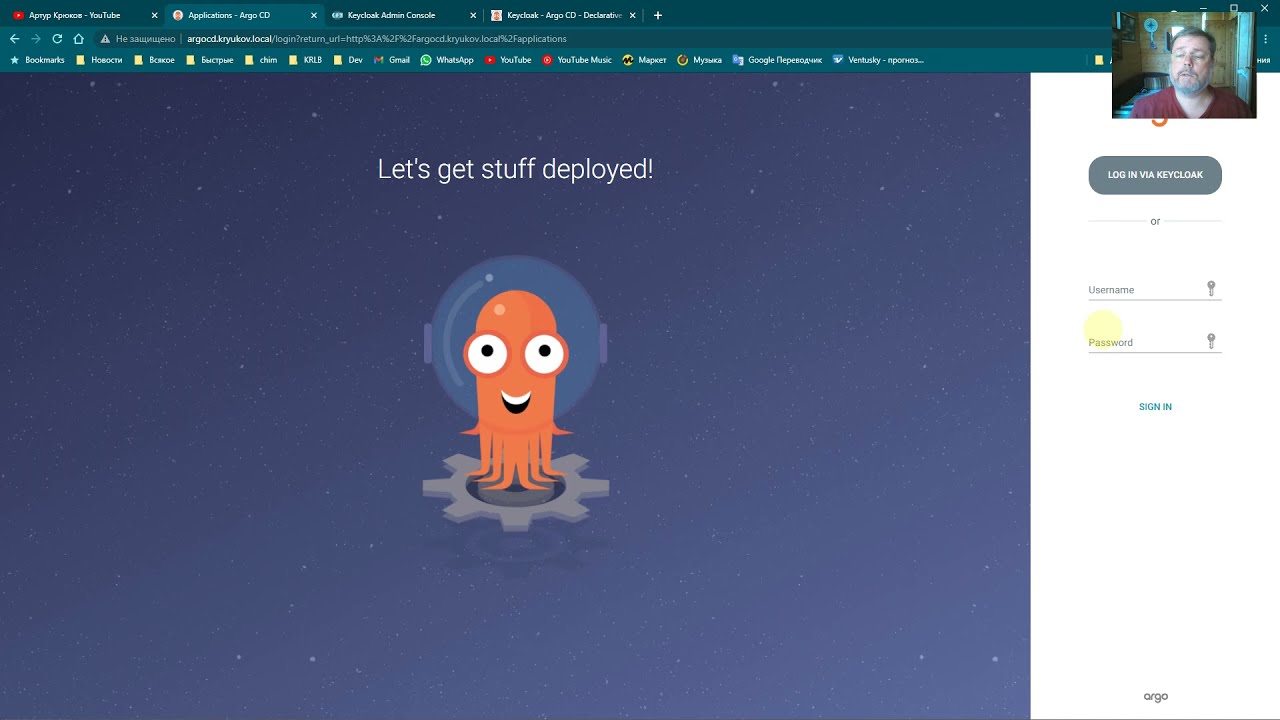Click the key icon in Username field
Screen dimensions: 1280x720
1211,288
